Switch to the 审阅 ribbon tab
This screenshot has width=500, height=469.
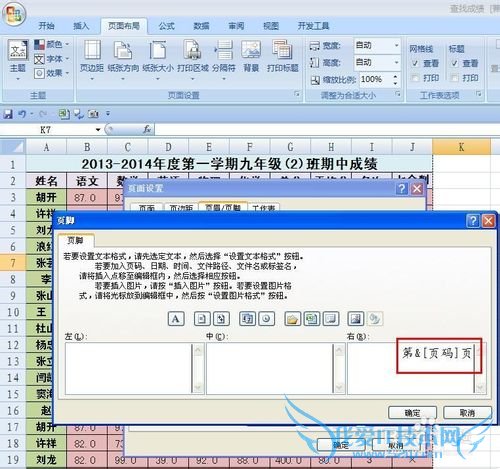pos(236,26)
